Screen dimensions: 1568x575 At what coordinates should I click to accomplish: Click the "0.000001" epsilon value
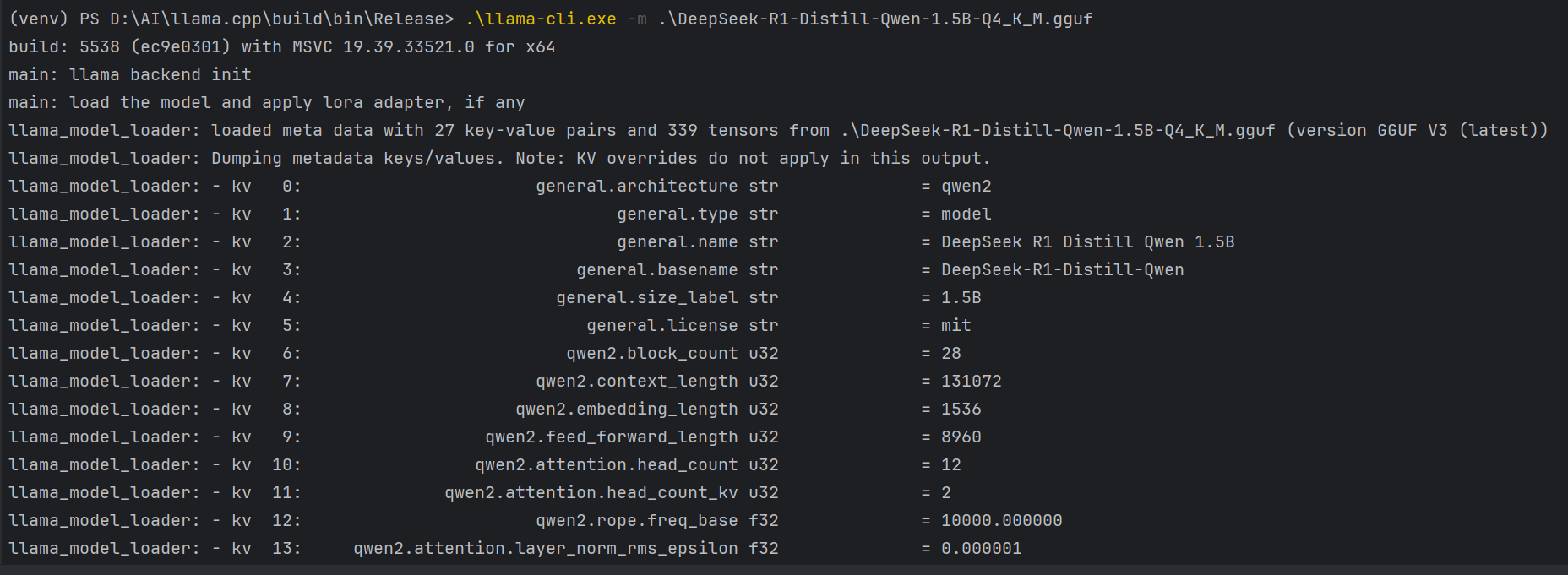tap(982, 548)
